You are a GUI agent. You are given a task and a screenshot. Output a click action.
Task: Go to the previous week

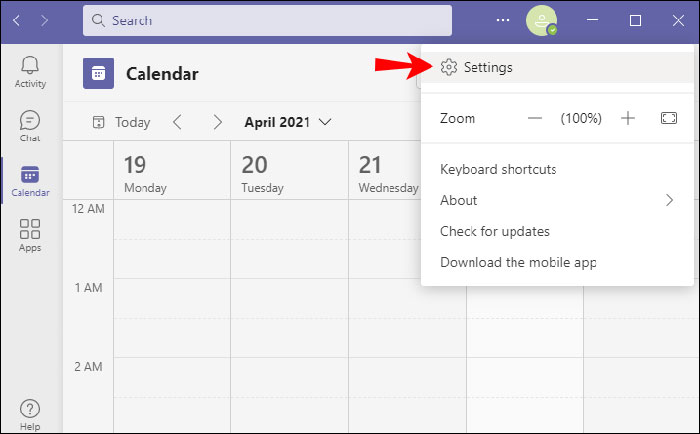click(177, 121)
